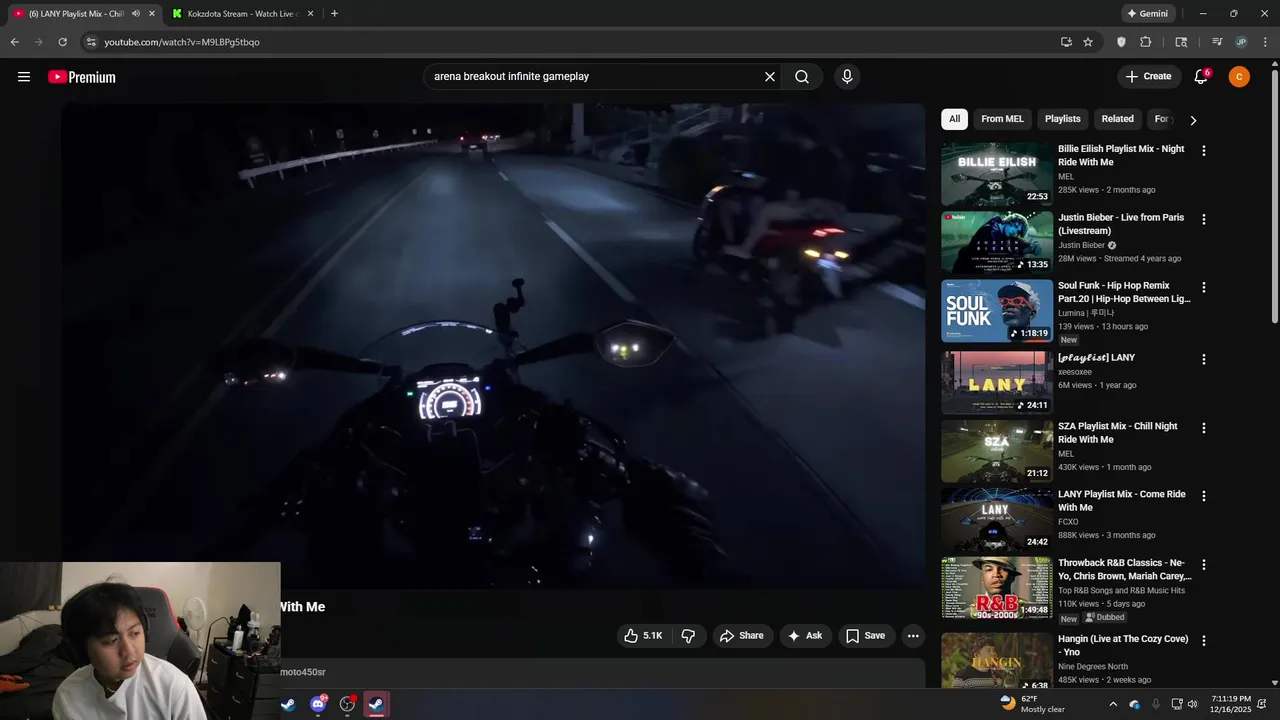Select the Related chip

(x=1118, y=119)
